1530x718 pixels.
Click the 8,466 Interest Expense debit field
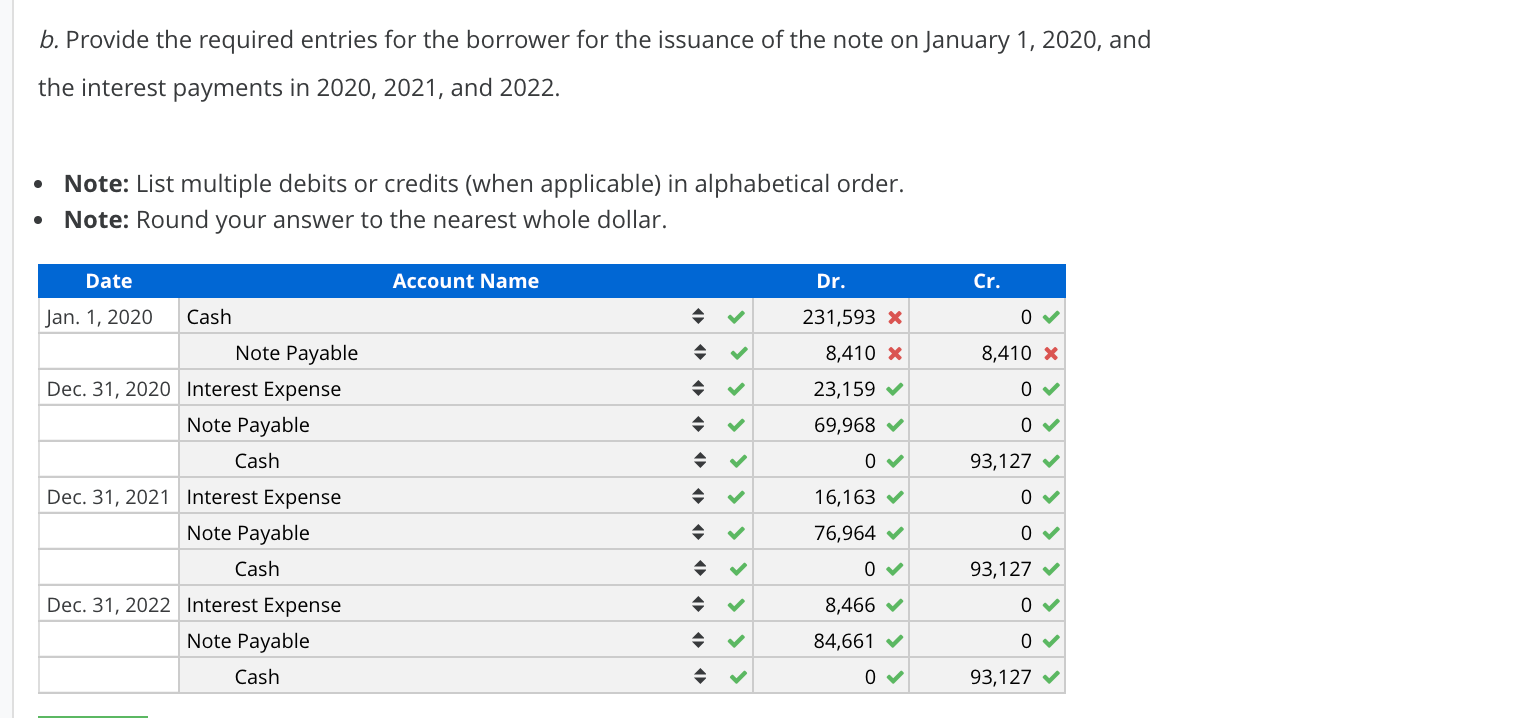tap(830, 606)
